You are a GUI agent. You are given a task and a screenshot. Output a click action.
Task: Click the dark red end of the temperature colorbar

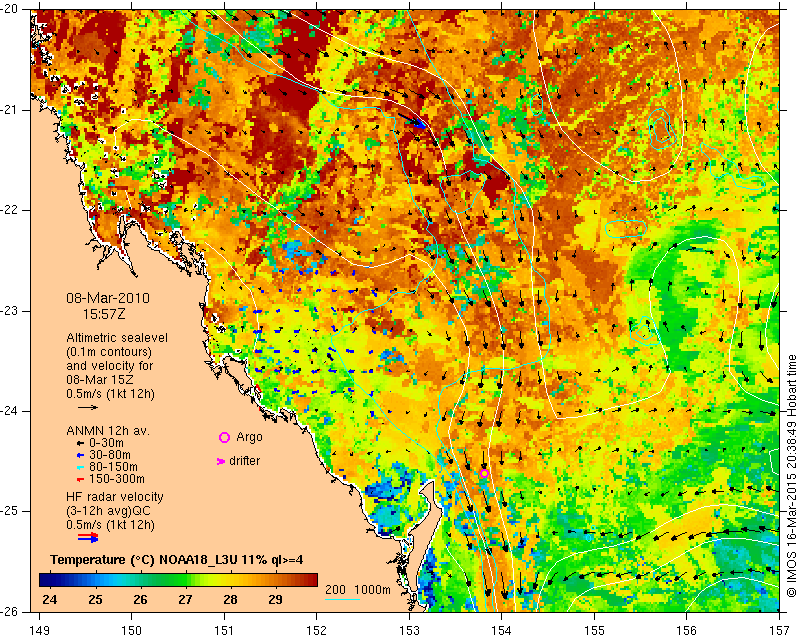(x=312, y=580)
